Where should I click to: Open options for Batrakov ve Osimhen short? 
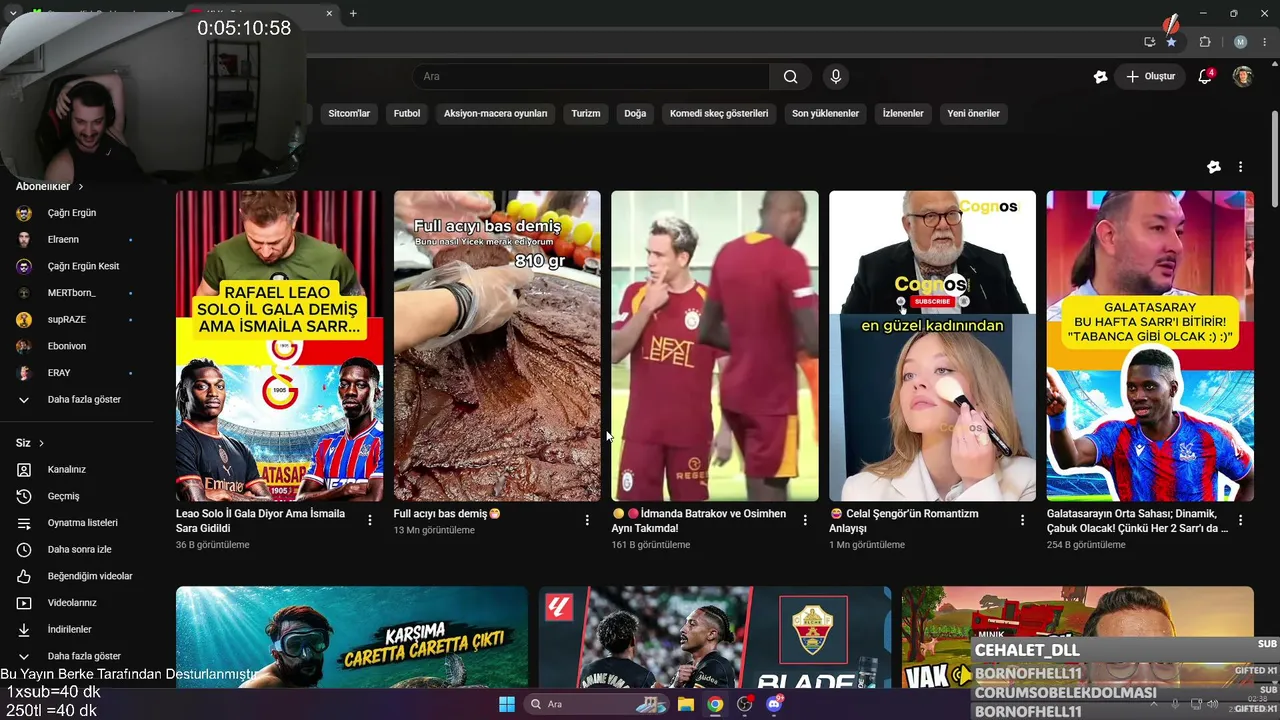(805, 520)
